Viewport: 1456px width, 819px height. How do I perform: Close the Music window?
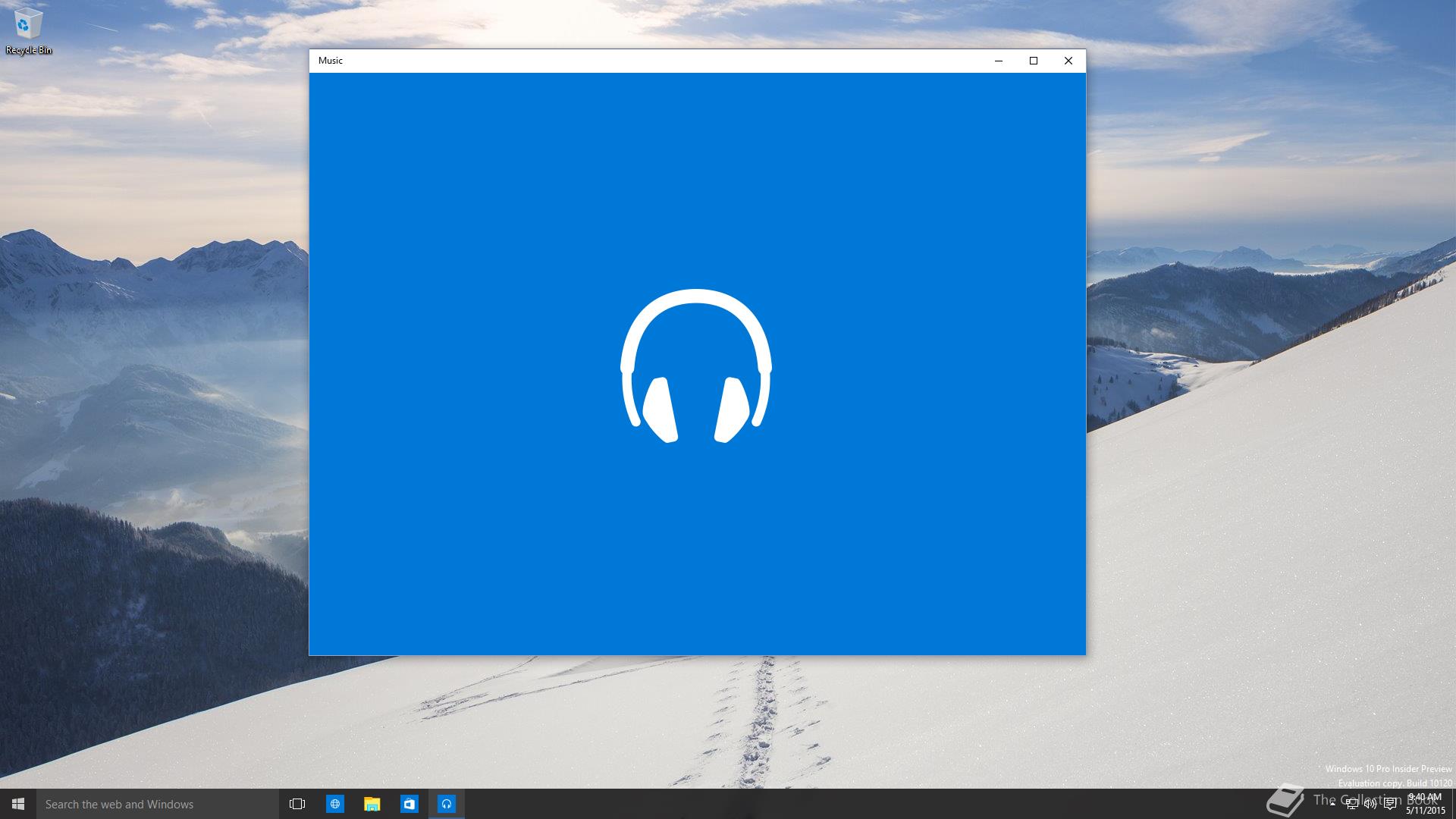(x=1068, y=61)
